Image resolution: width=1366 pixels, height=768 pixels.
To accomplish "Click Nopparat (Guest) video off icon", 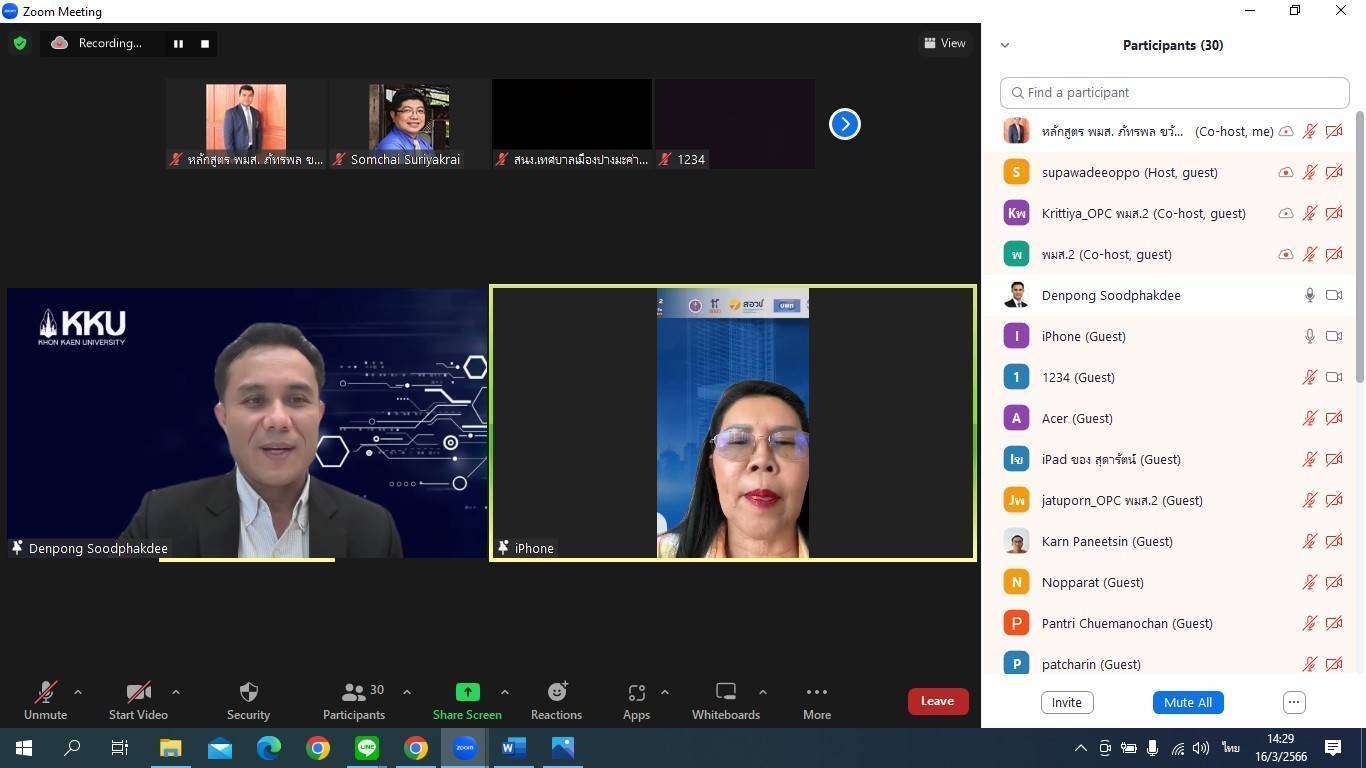I will coord(1334,582).
